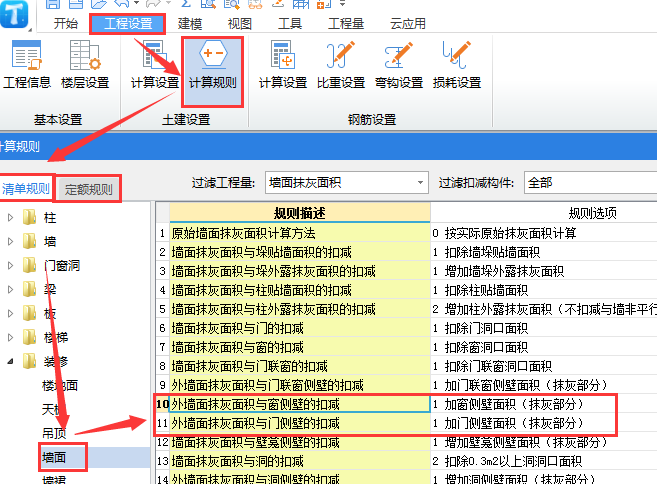Select row 墙面抹灰面积与洞的扣减

pyautogui.click(x=300, y=461)
